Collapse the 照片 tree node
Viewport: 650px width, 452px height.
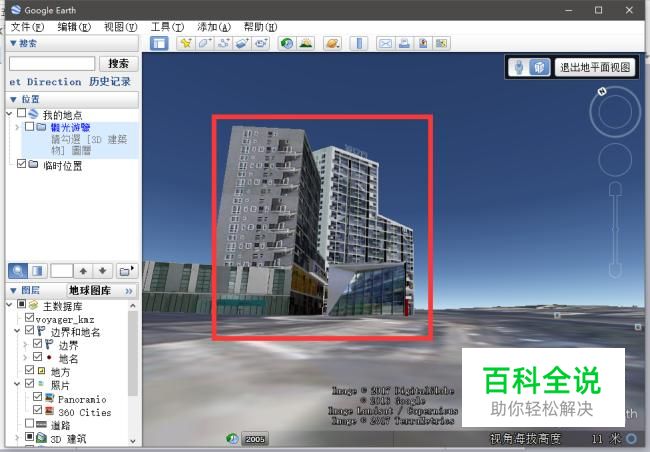(17, 384)
